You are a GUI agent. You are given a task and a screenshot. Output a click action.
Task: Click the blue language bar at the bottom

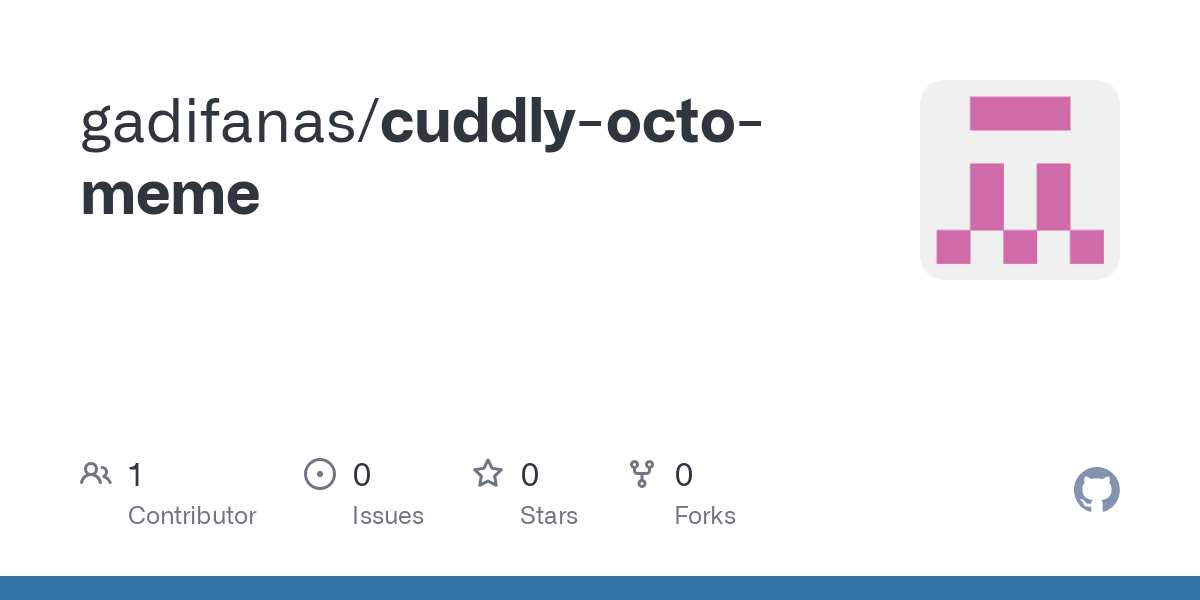click(600, 588)
